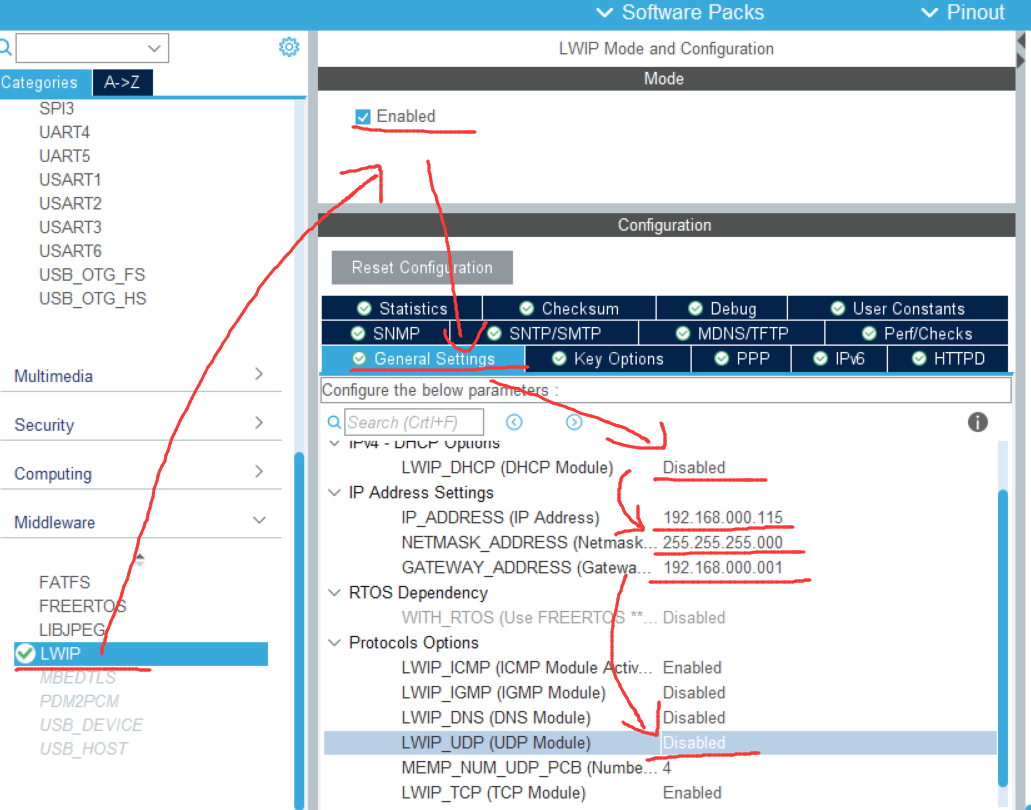1031x810 pixels.
Task: Select USART1 peripheral
Action: tap(70, 179)
